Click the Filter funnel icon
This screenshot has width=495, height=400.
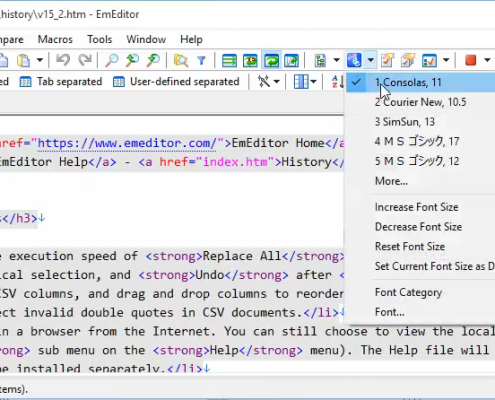coord(201,61)
